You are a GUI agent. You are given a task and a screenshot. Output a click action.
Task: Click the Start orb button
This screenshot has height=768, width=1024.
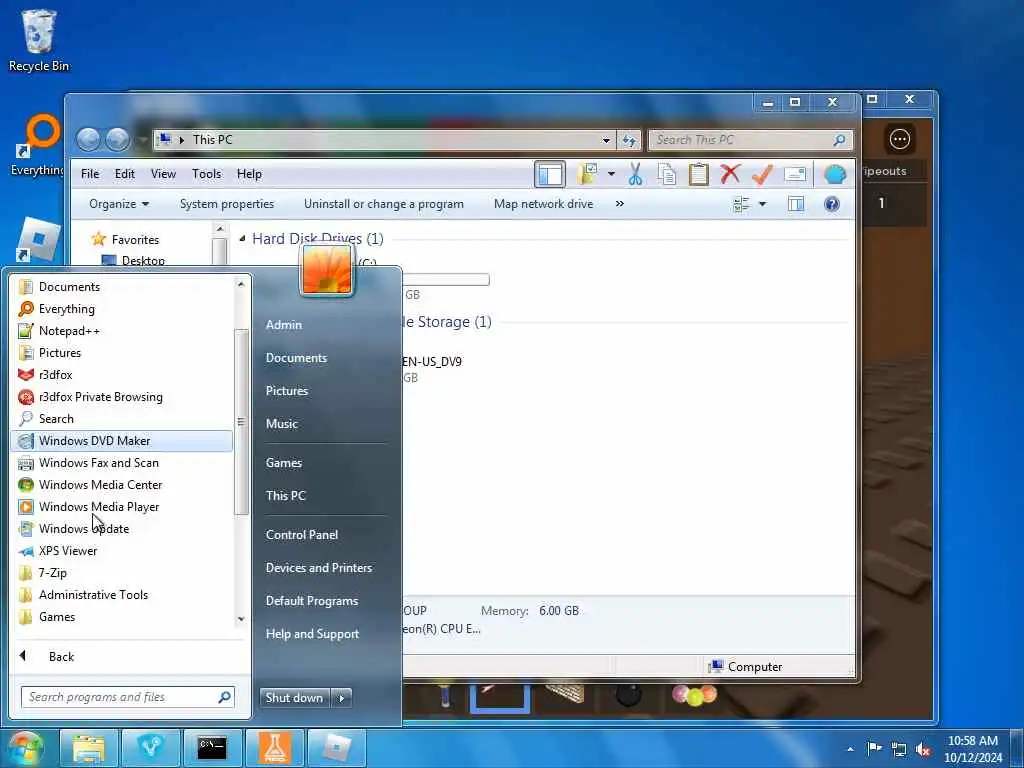[25, 748]
